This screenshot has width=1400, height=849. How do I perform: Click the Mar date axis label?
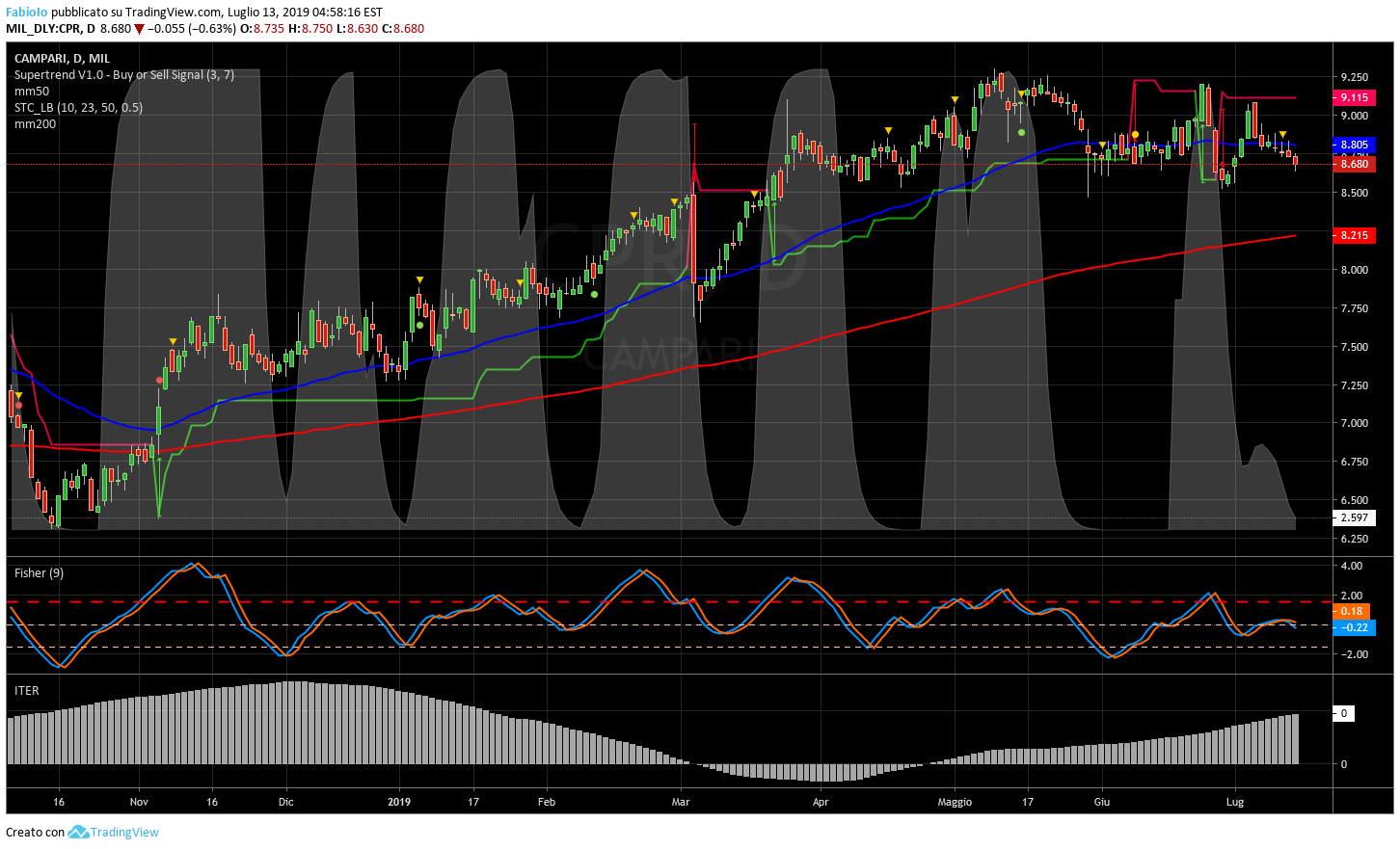[x=681, y=802]
